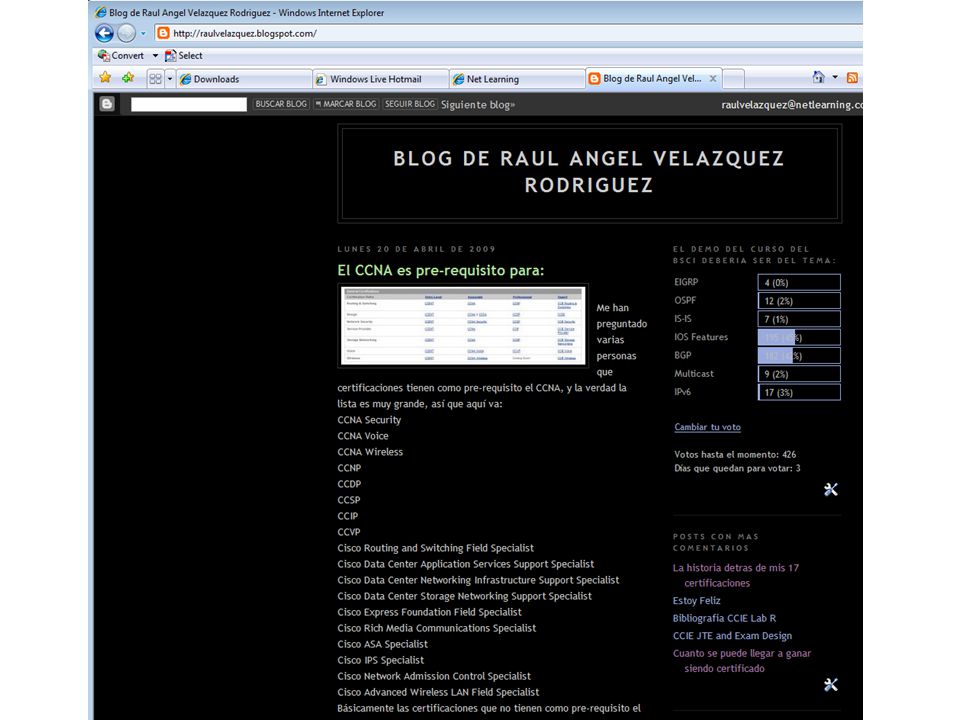Click Dias que quedan para votar: 3

coord(737,468)
